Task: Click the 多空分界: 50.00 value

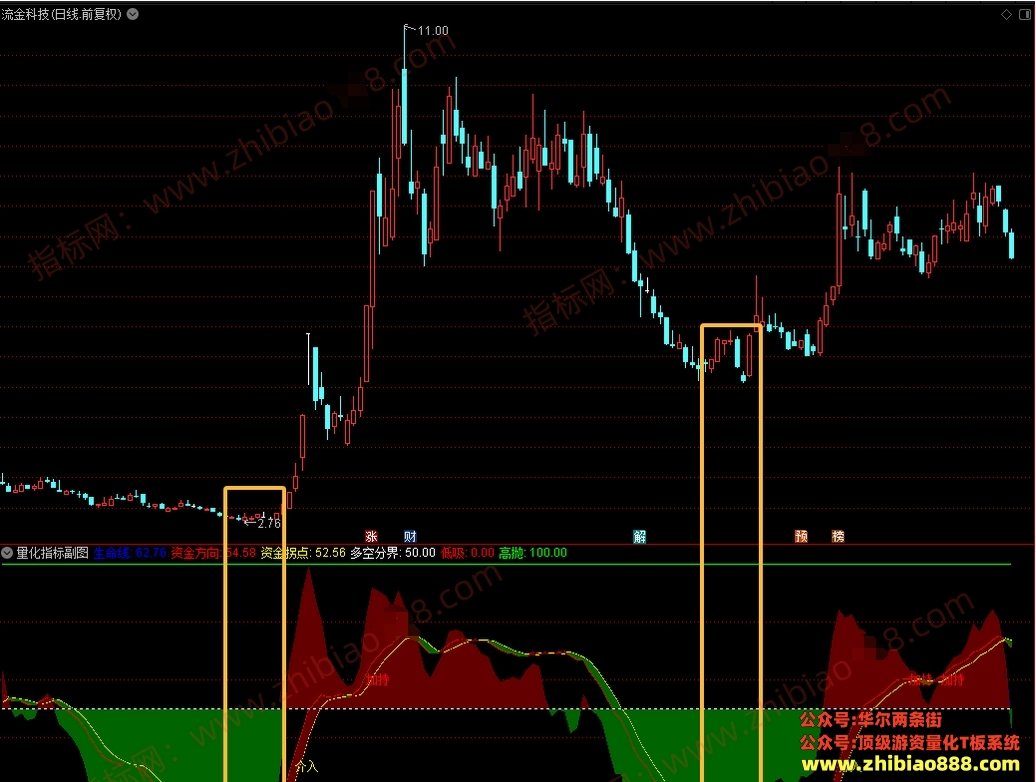Action: [393, 553]
